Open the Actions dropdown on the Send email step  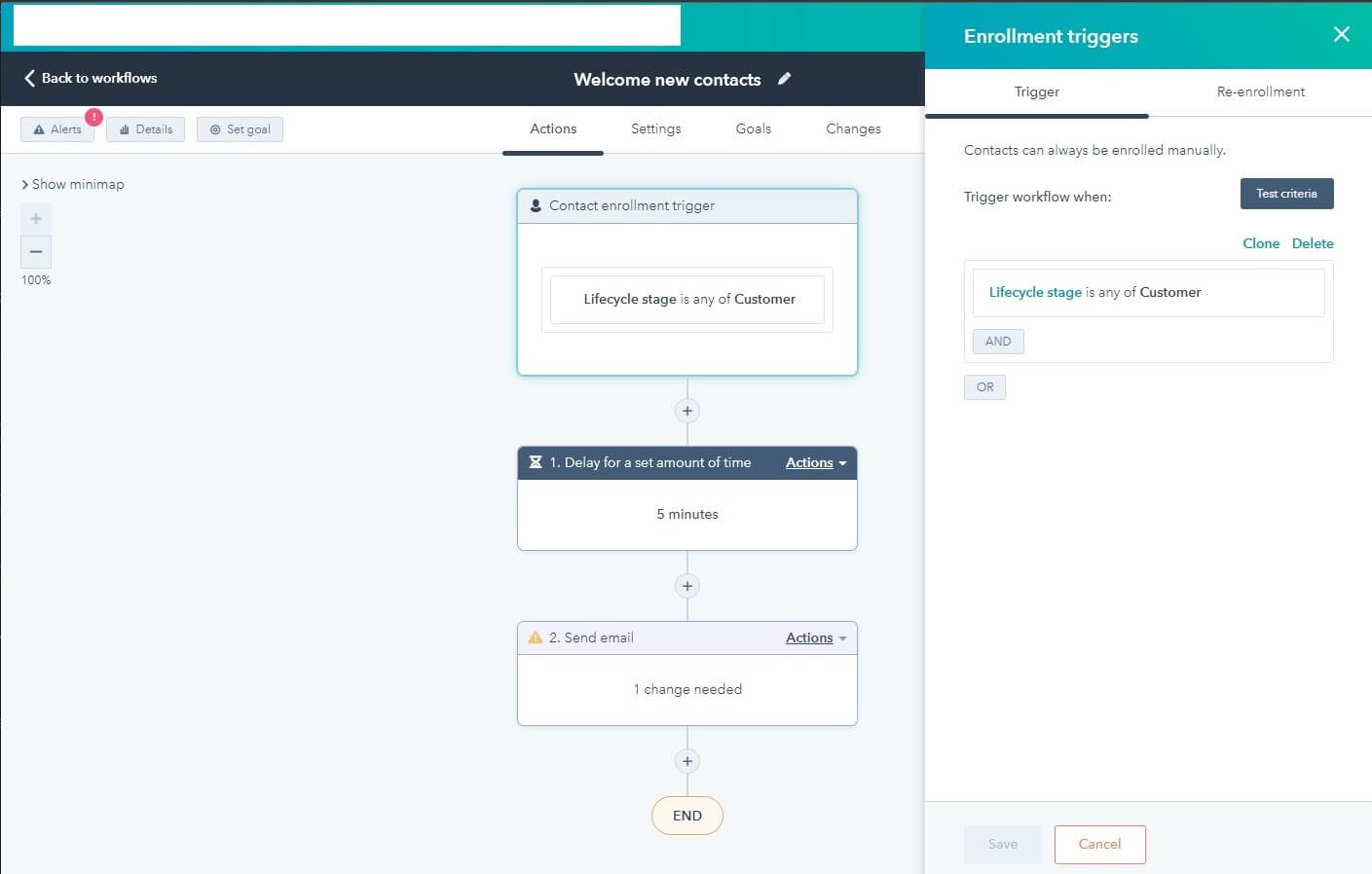(x=814, y=637)
